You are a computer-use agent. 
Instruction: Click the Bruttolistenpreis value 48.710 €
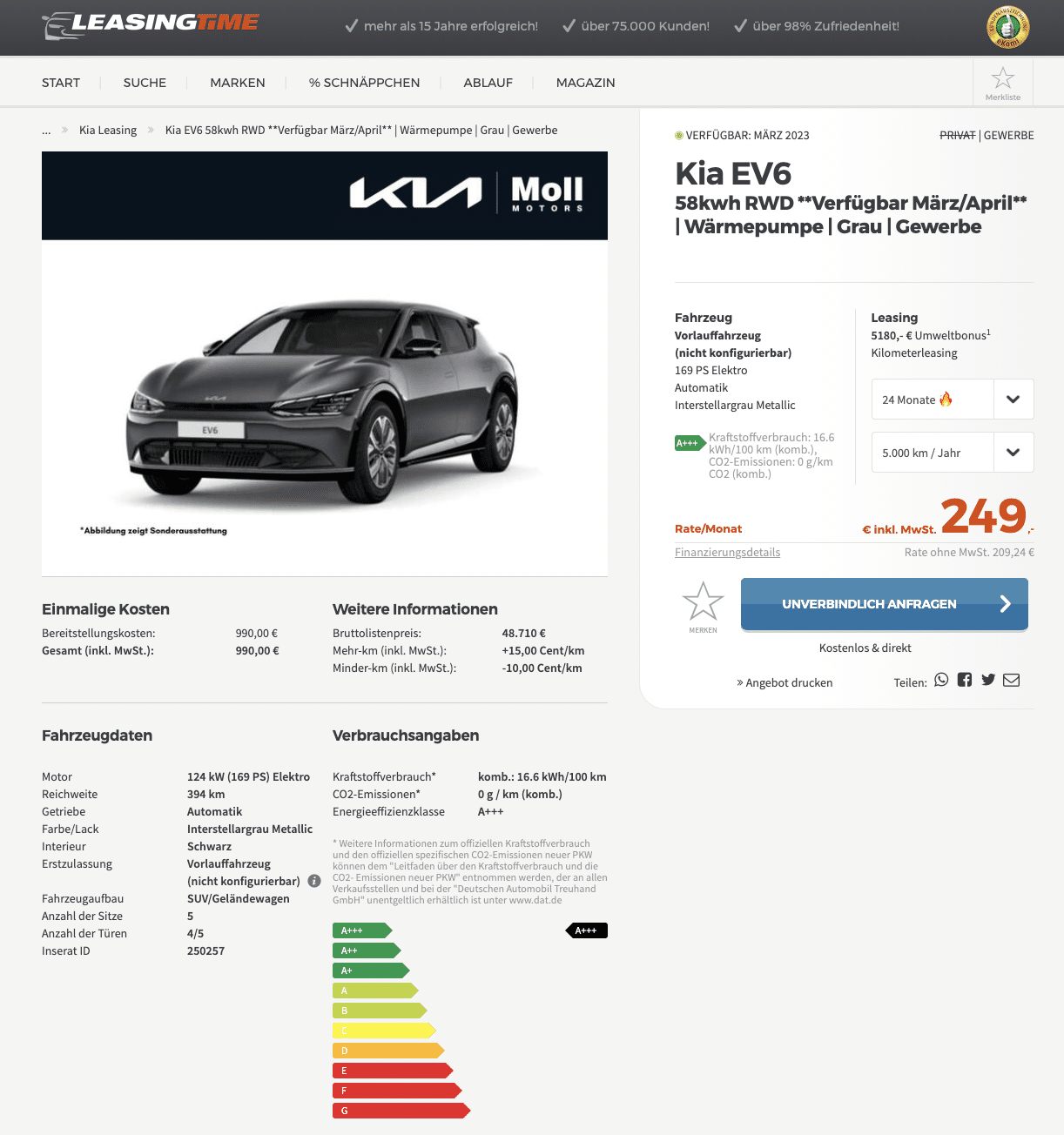(x=524, y=634)
